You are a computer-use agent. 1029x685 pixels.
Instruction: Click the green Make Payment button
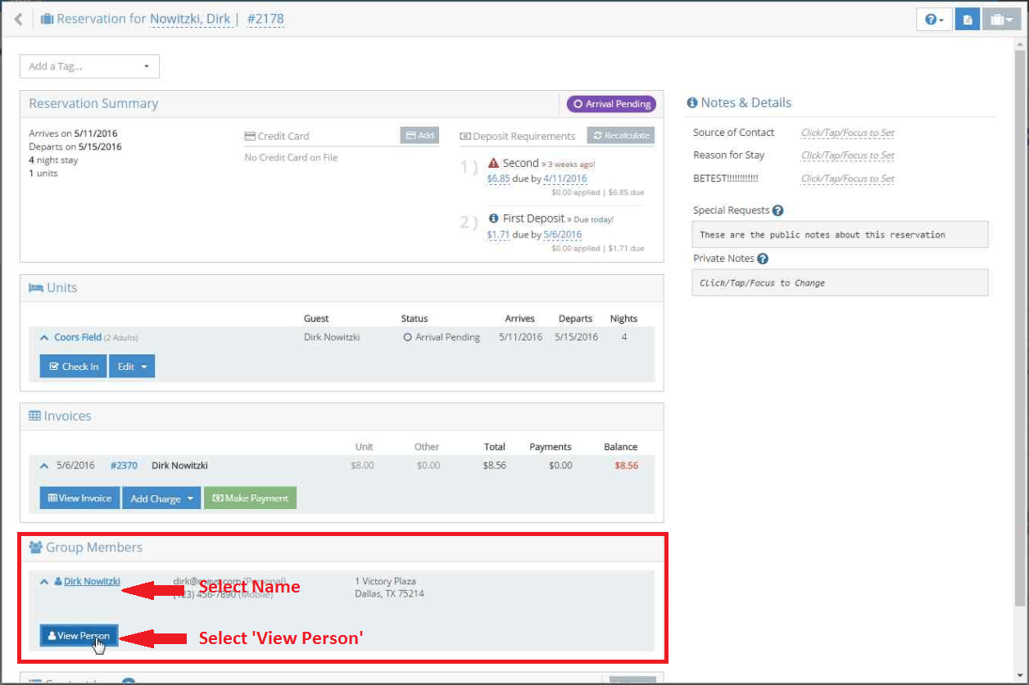[x=250, y=498]
